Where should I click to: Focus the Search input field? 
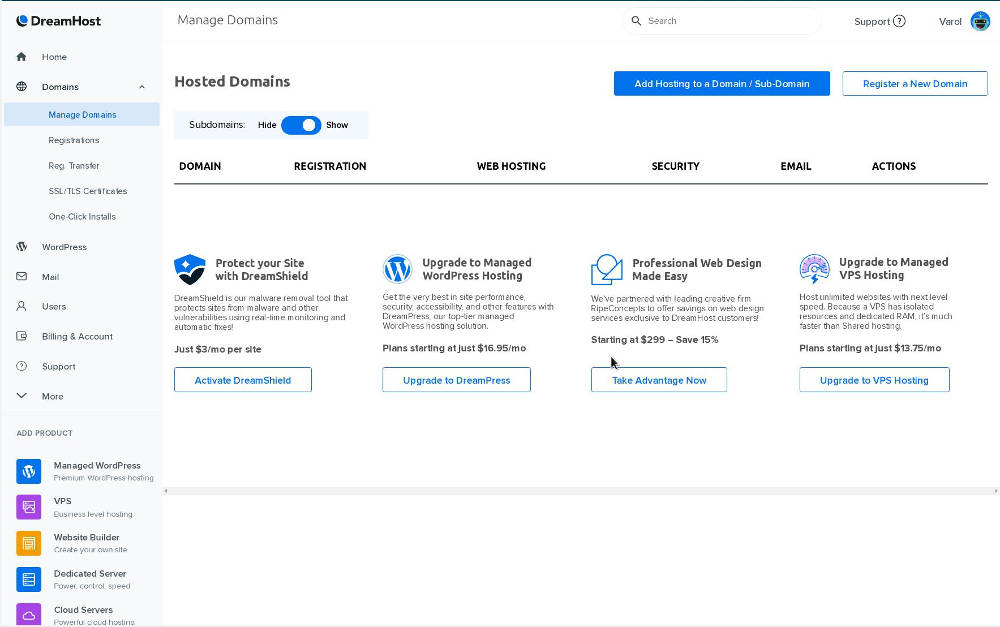click(x=722, y=21)
